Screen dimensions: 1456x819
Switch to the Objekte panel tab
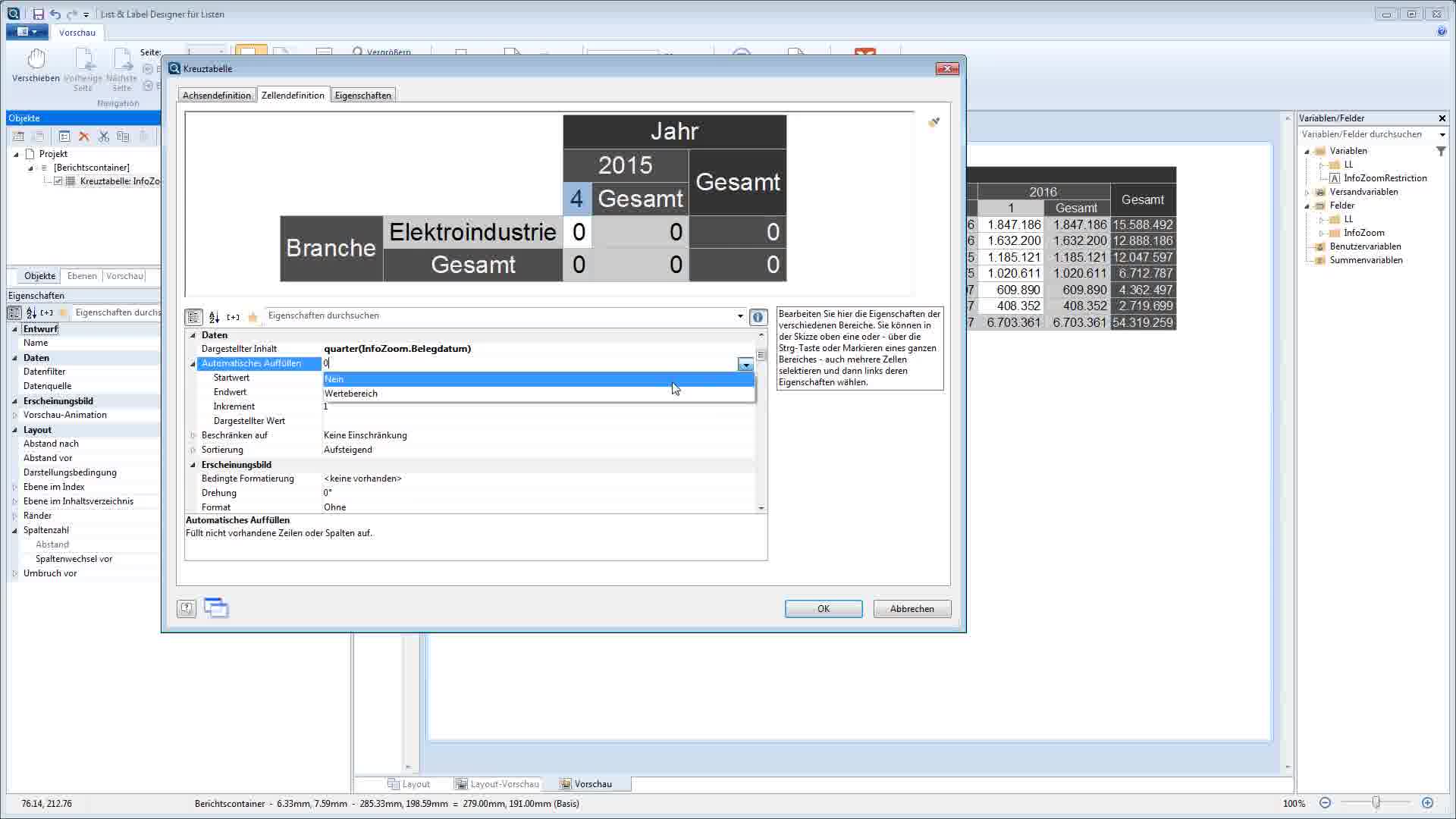pos(39,276)
